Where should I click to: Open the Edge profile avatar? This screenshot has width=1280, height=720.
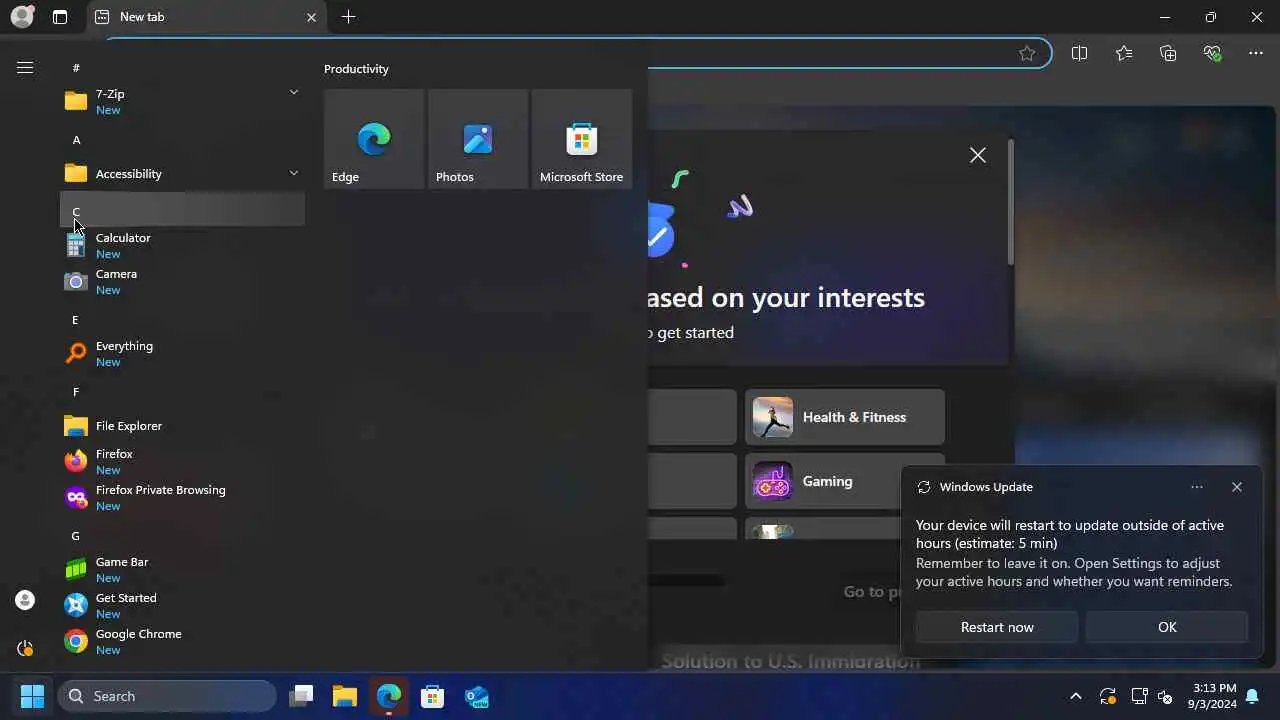pyautogui.click(x=22, y=17)
